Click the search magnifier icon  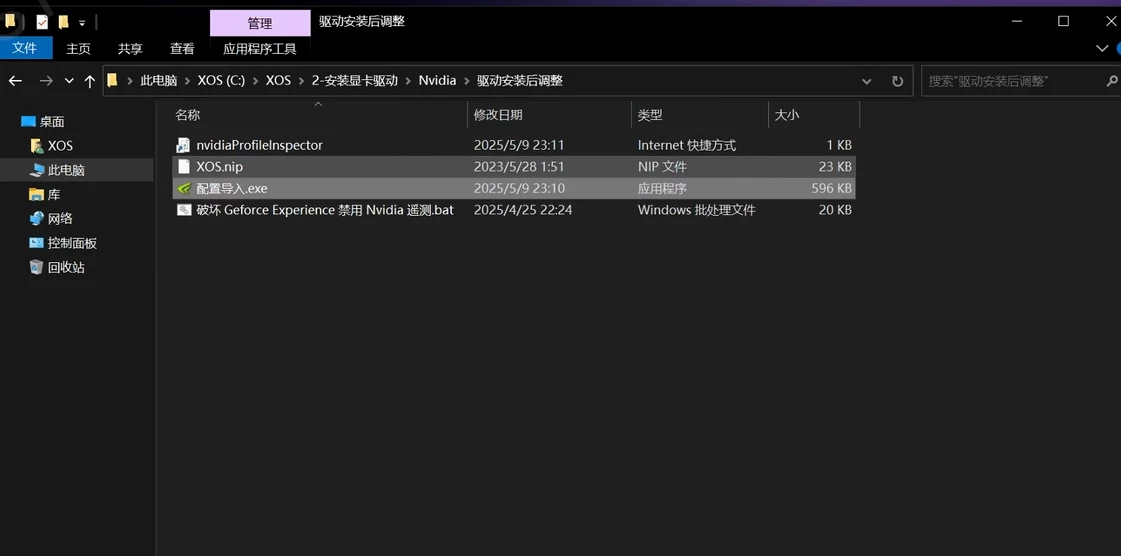tap(1111, 81)
